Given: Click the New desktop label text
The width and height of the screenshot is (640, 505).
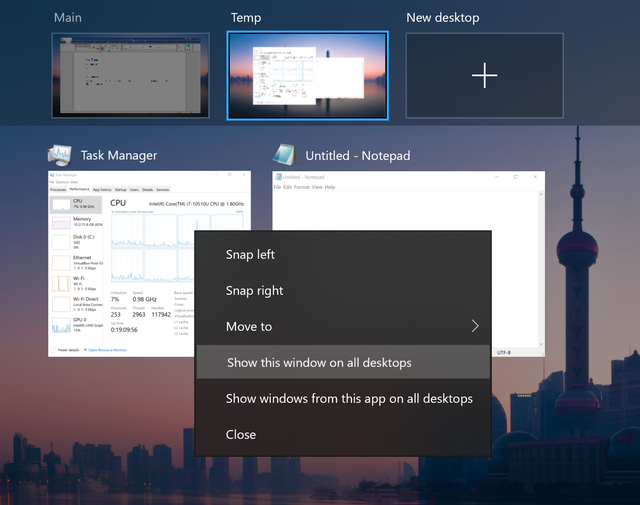Looking at the screenshot, I should tap(443, 18).
